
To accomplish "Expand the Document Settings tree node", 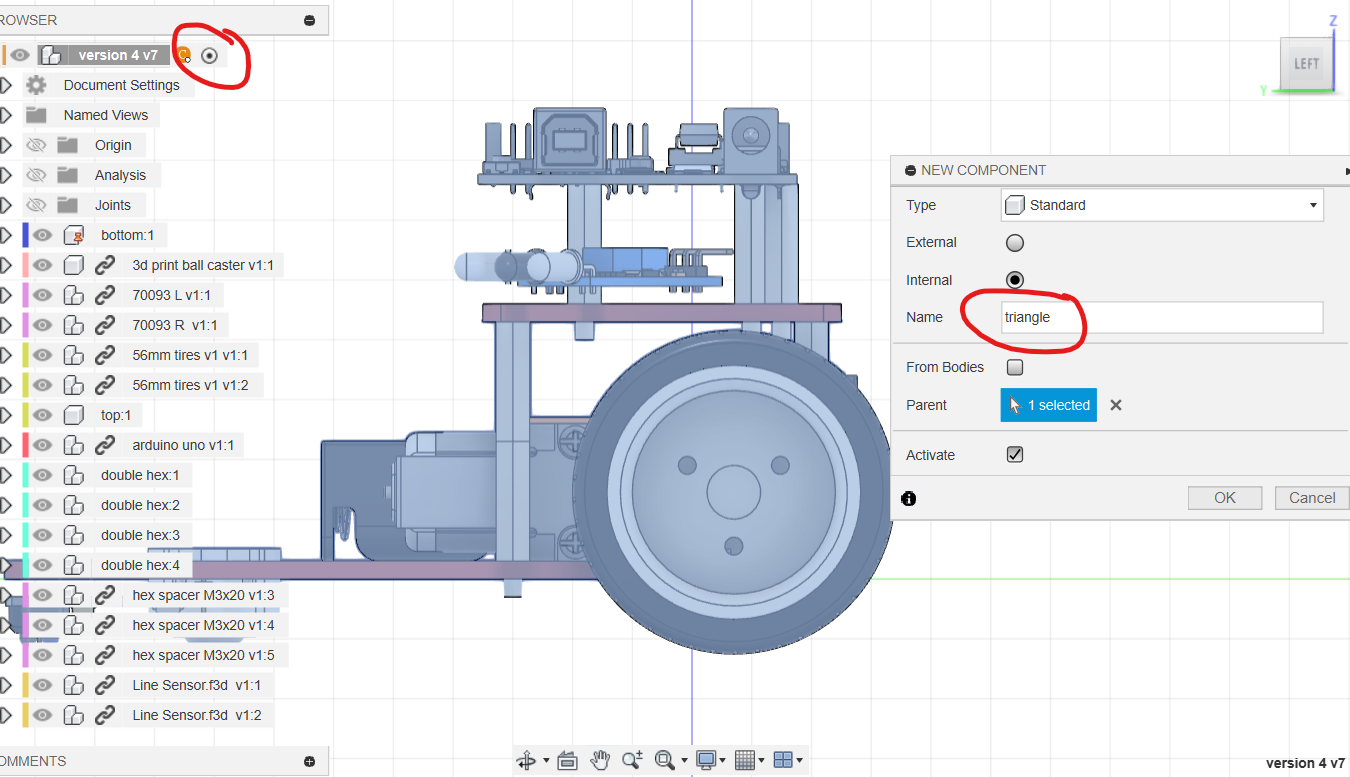I will [x=7, y=85].
